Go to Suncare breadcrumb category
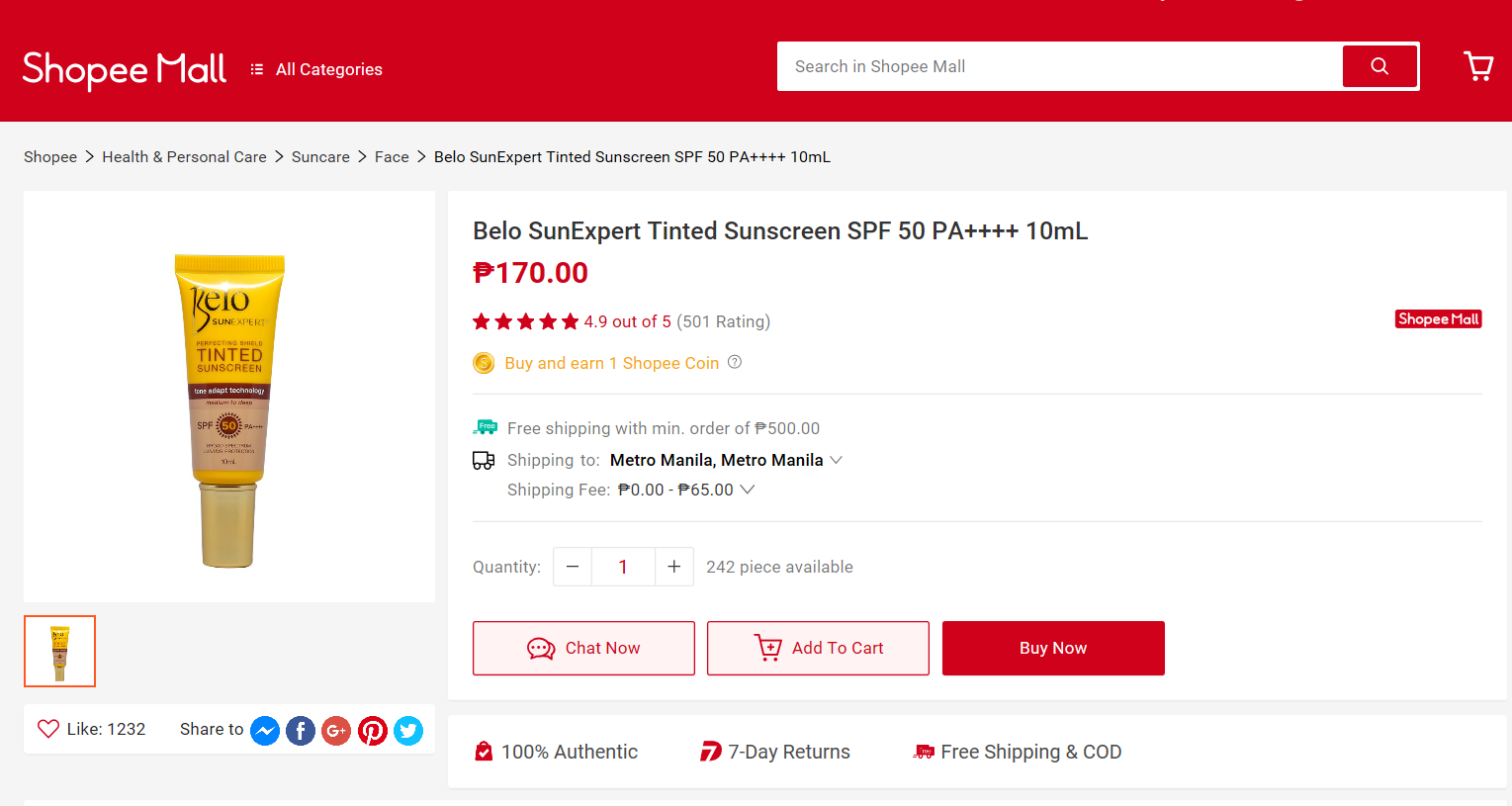 (320, 157)
